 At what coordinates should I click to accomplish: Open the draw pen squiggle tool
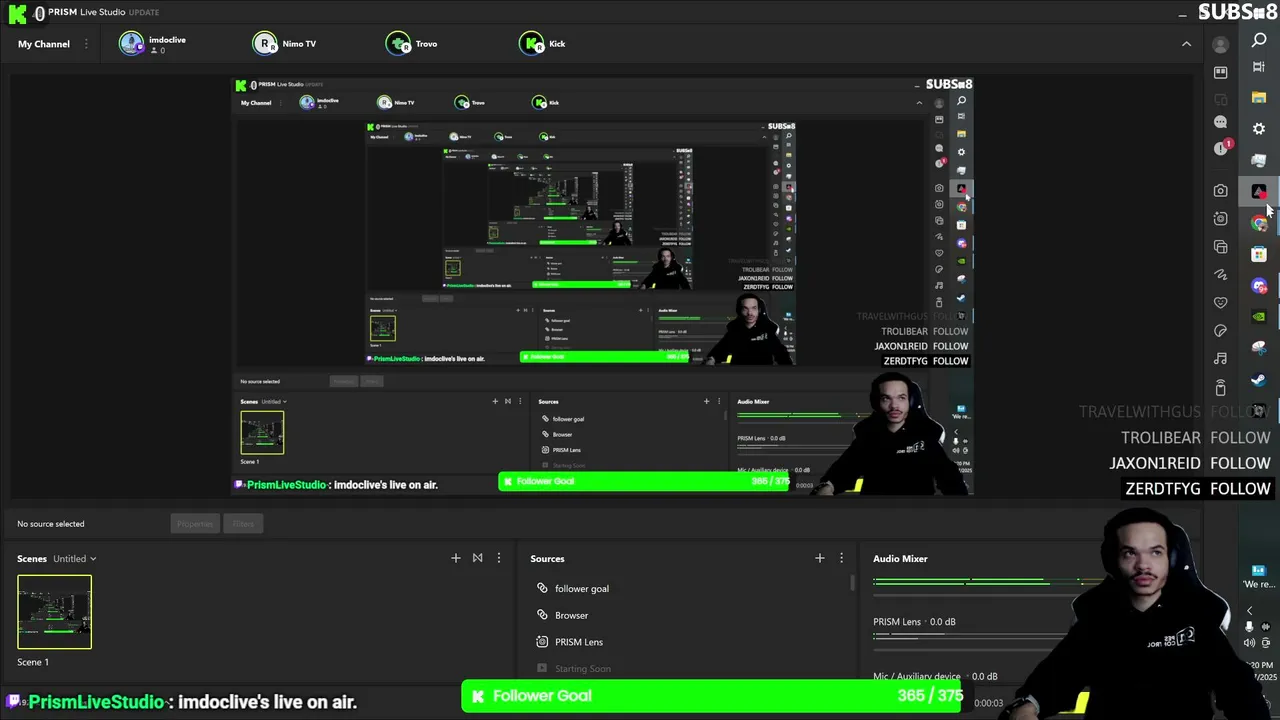pyautogui.click(x=1220, y=275)
